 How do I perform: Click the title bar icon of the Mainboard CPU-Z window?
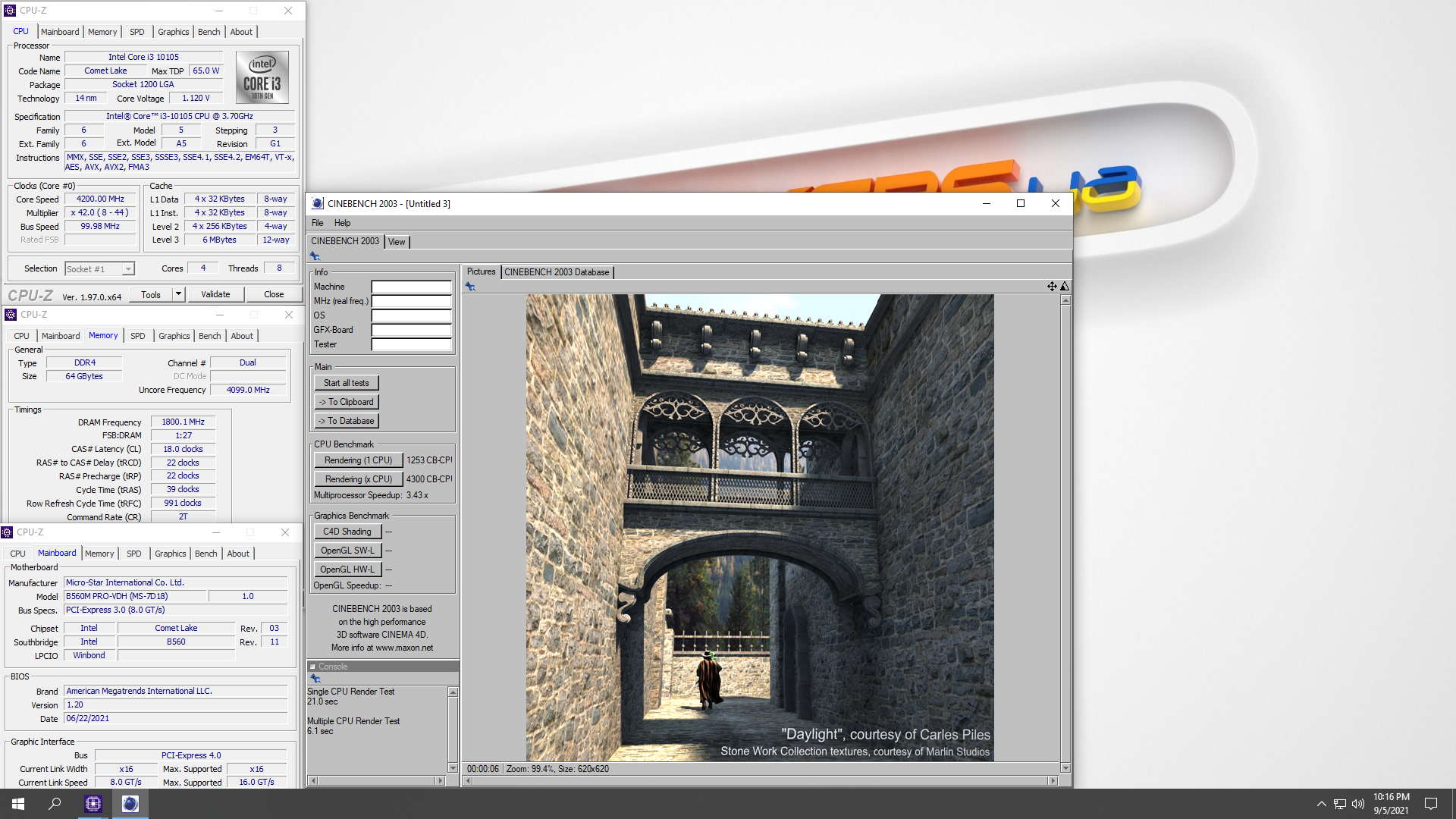(7, 532)
